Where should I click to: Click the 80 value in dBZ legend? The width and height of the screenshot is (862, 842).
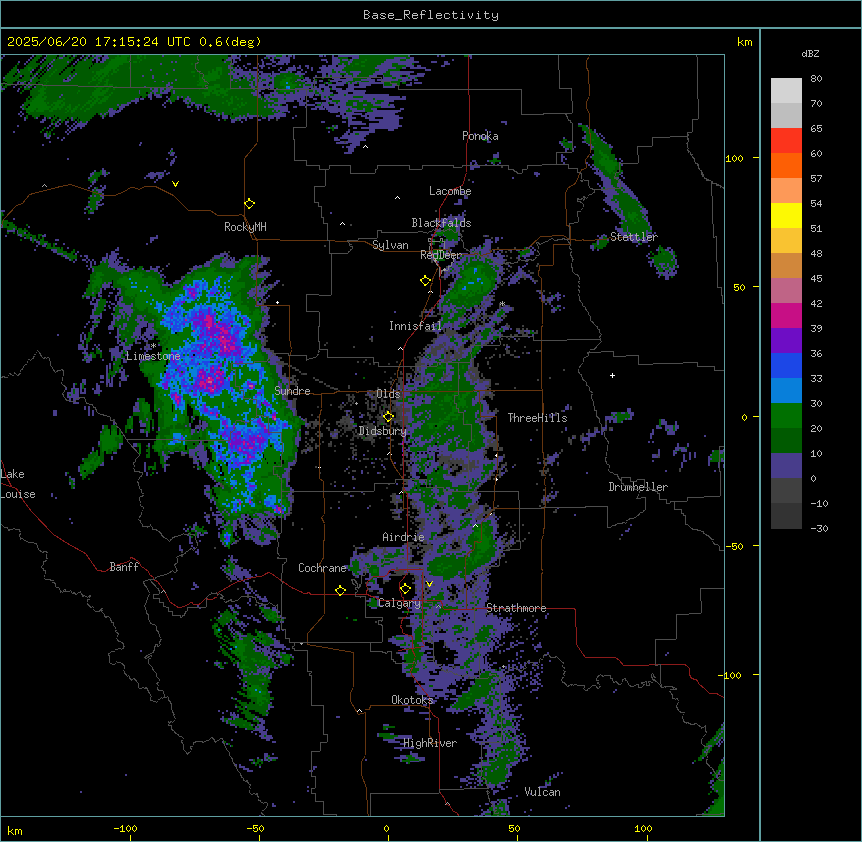816,79
